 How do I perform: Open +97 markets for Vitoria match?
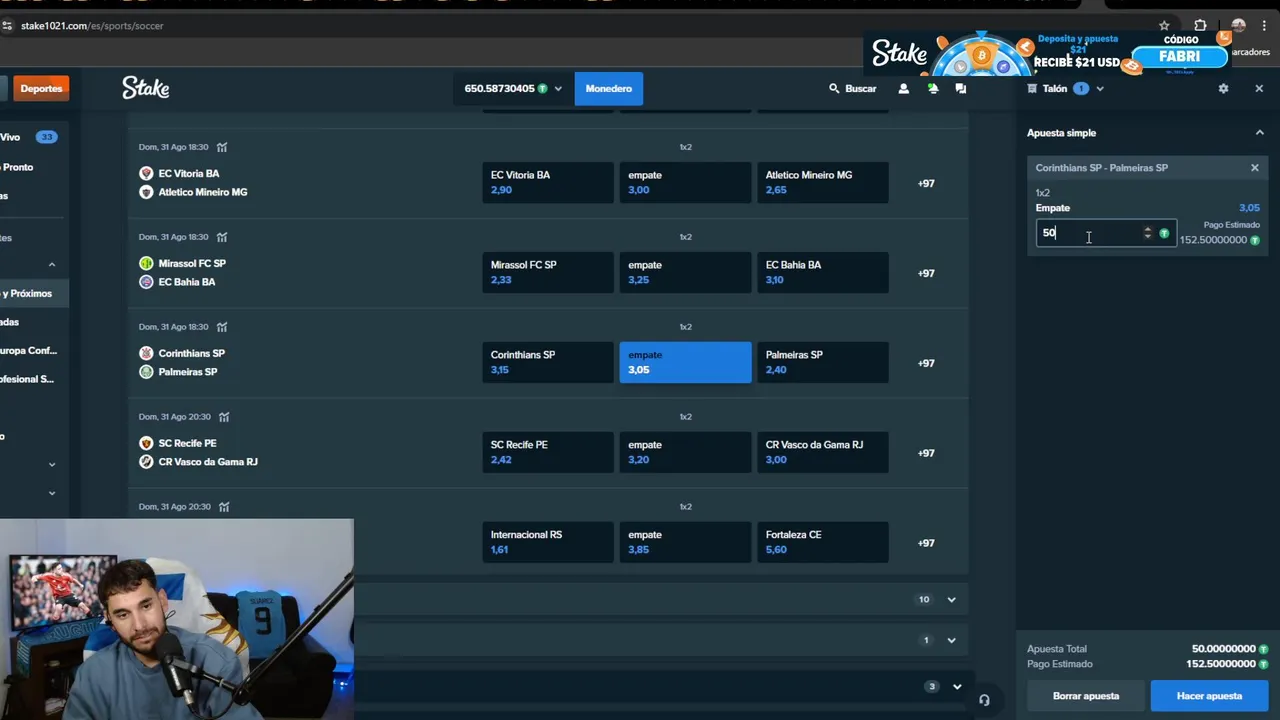926,183
